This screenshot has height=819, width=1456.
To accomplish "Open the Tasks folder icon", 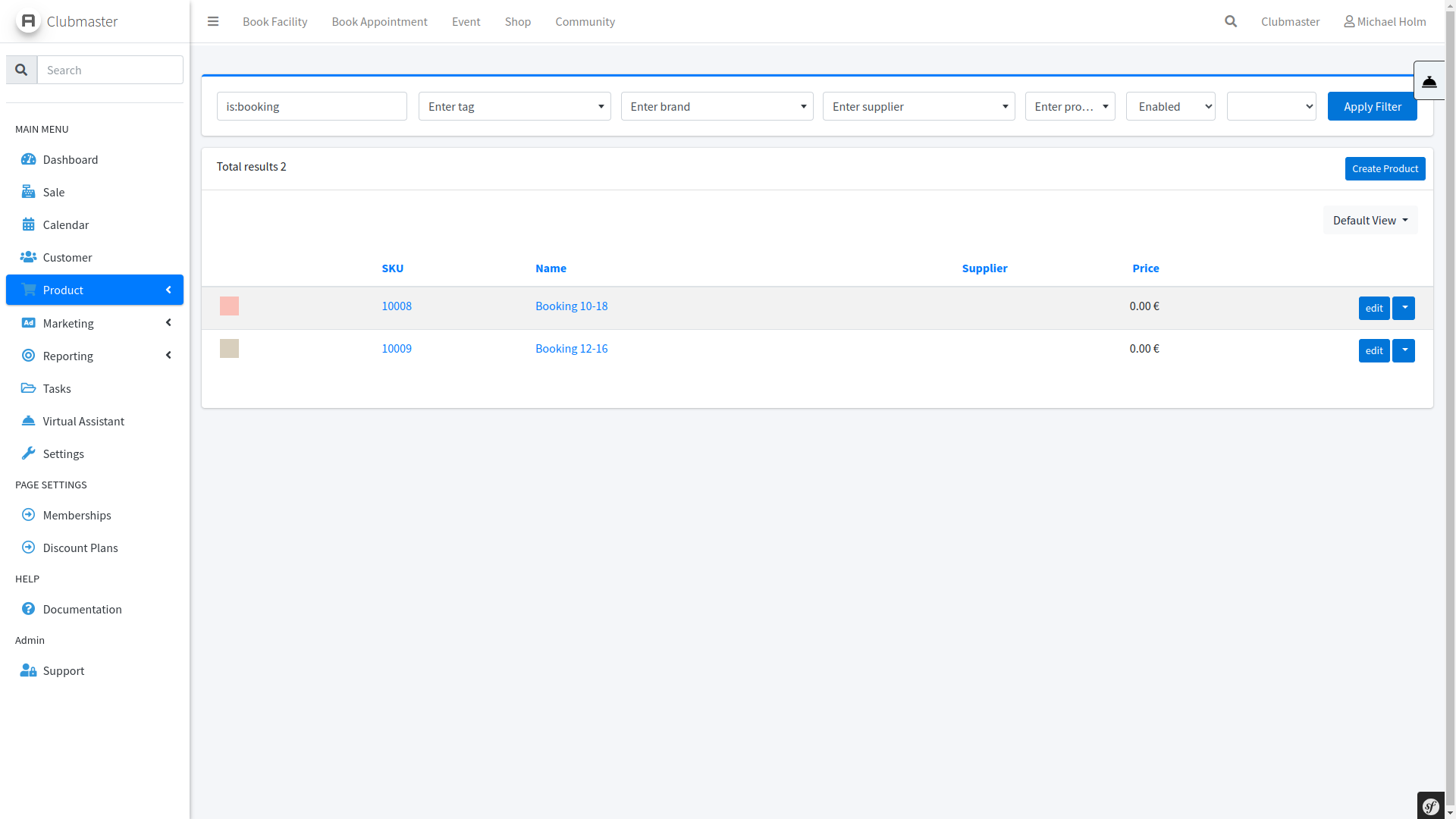I will click(x=28, y=388).
